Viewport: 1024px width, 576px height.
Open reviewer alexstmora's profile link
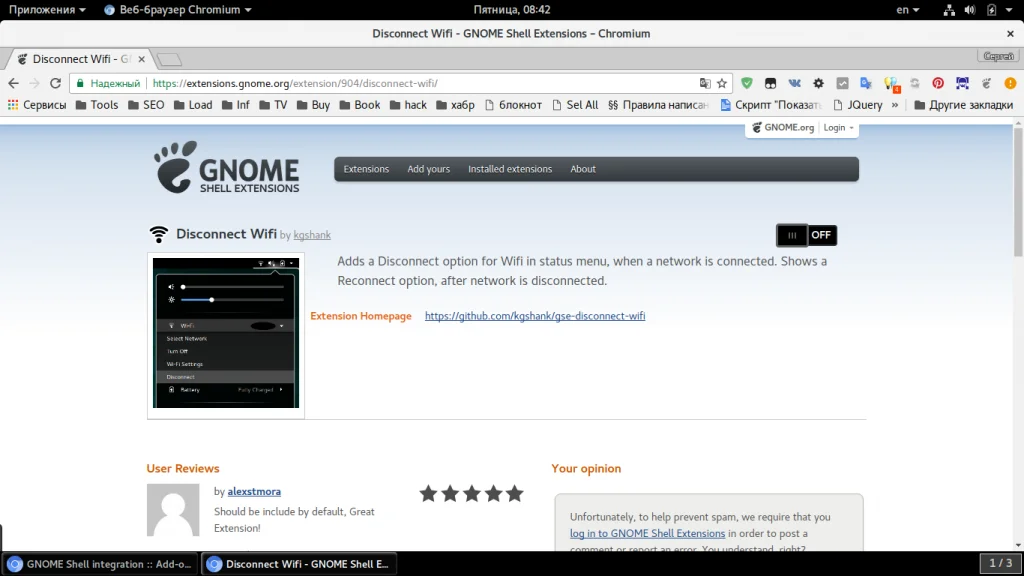click(254, 491)
